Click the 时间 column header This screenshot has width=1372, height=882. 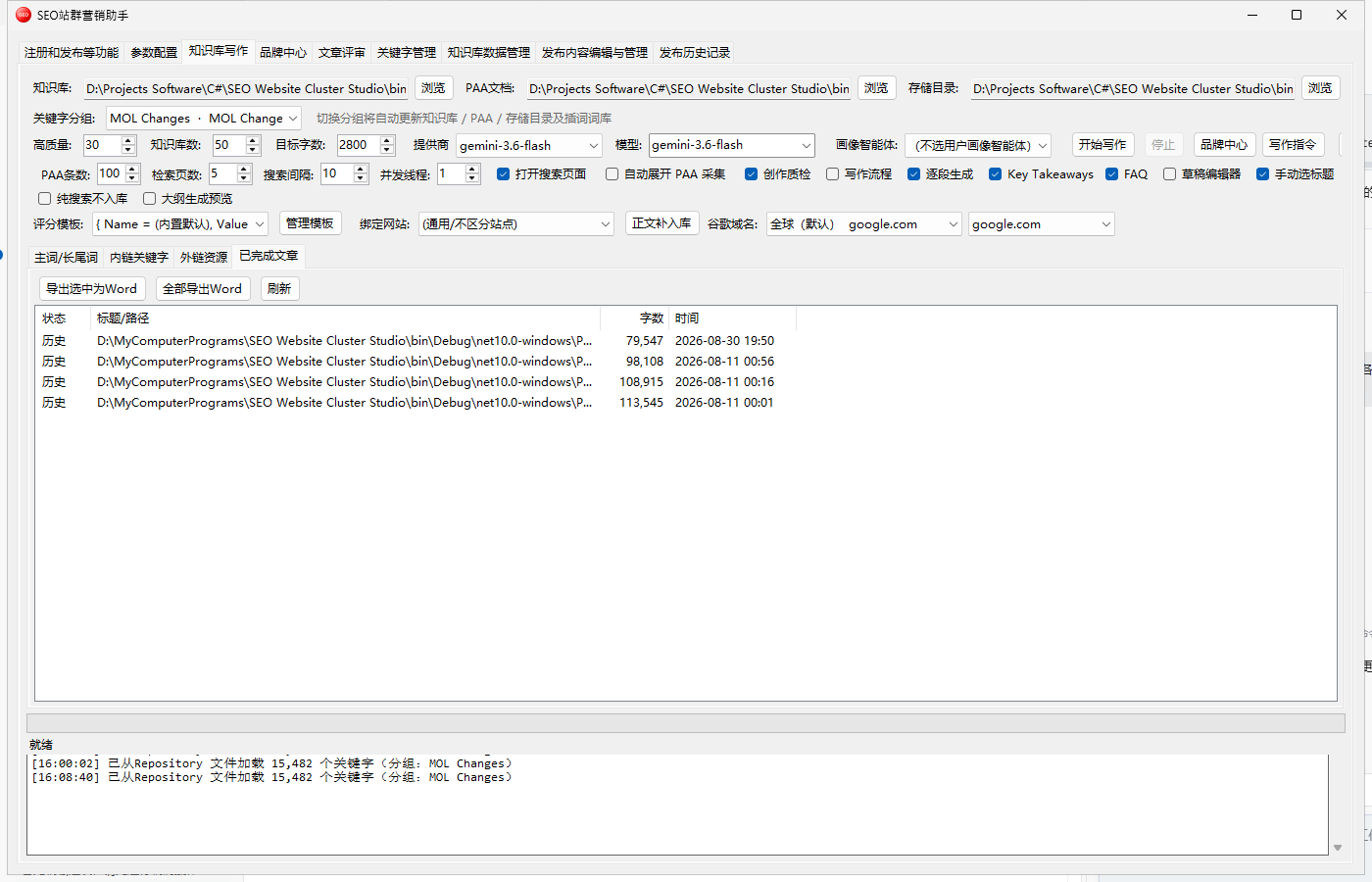coord(733,318)
